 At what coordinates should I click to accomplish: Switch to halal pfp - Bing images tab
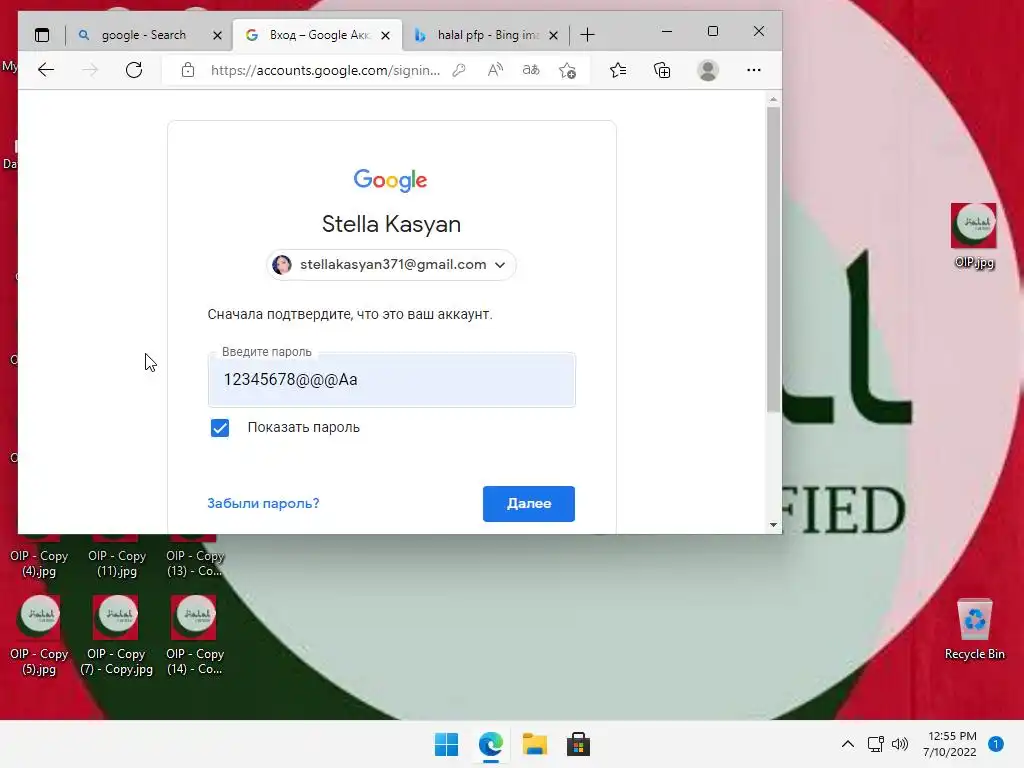tap(486, 35)
